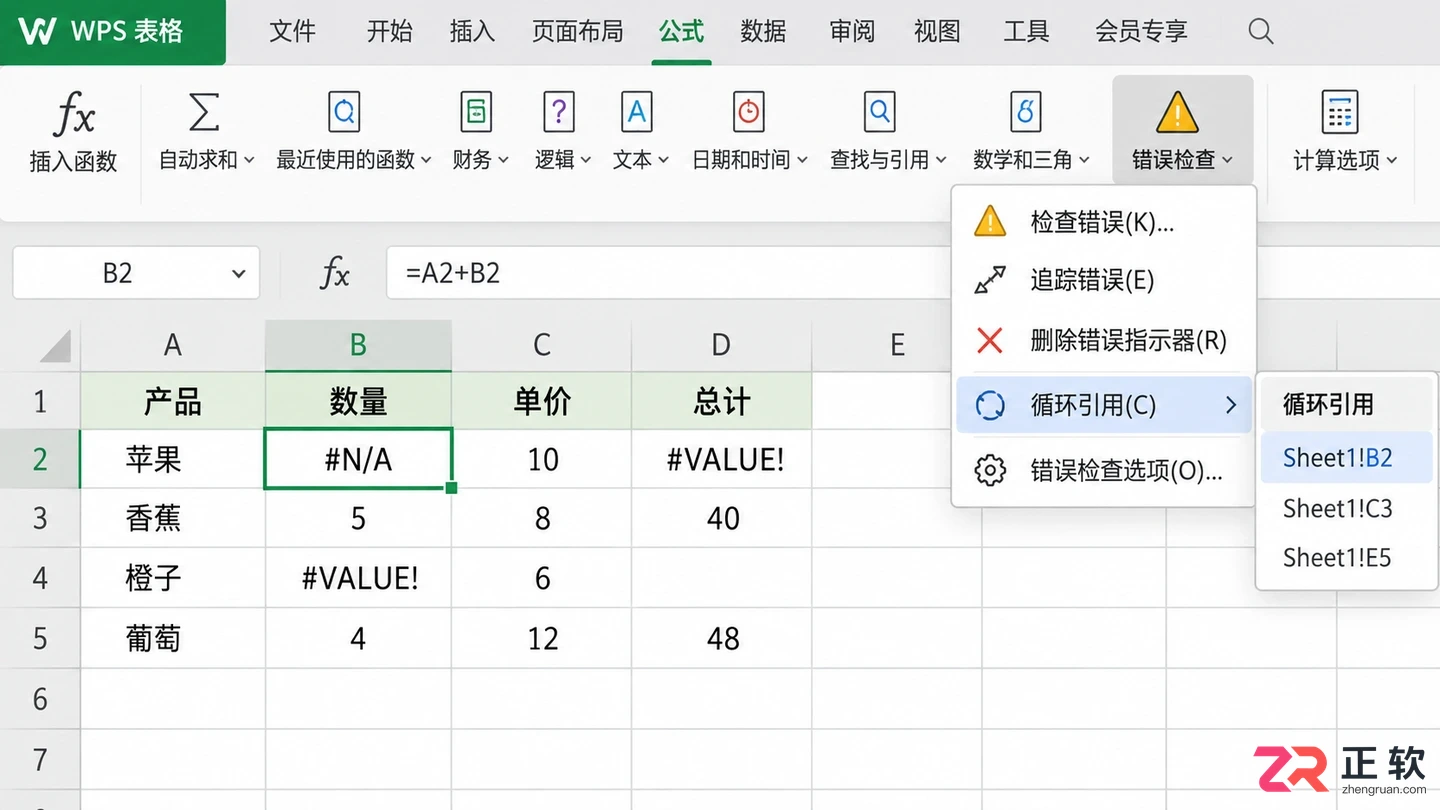The image size is (1440, 810).
Task: Choose 删除错误指示器(R) menu entry
Action: [1104, 341]
